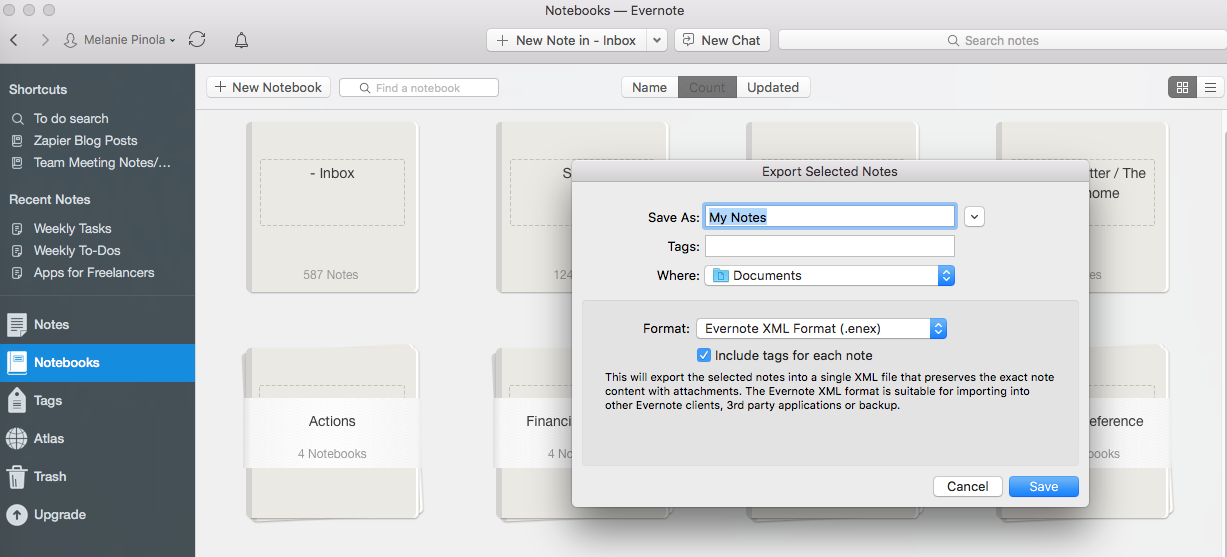Open Trash in the sidebar
Image resolution: width=1227 pixels, height=557 pixels.
tap(49, 476)
